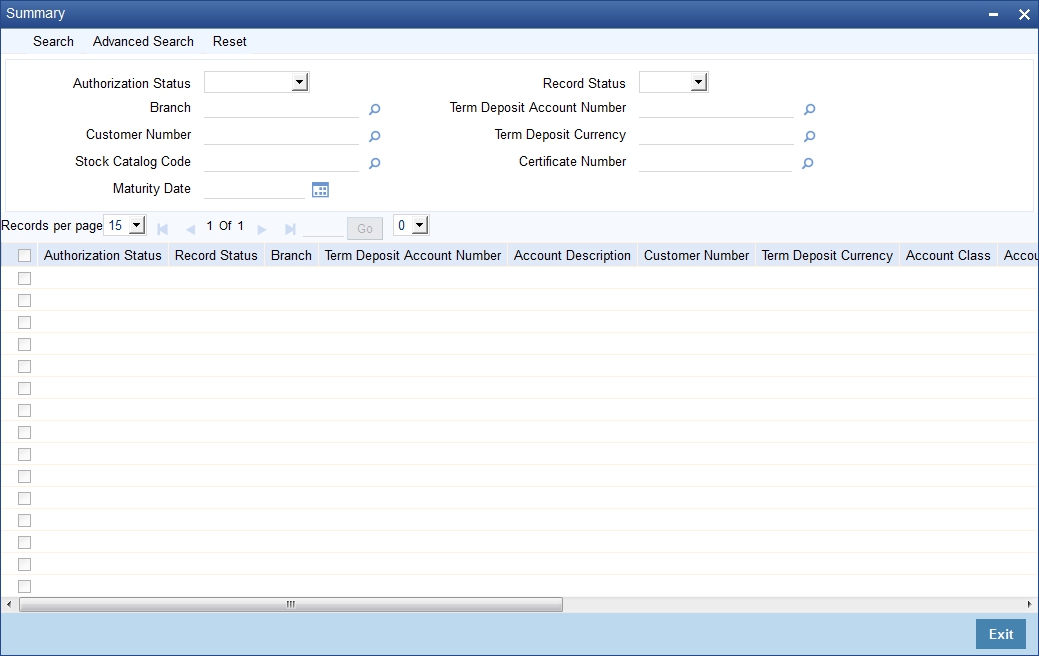Image resolution: width=1039 pixels, height=656 pixels.
Task: Click the horizontal scrollbar thumb
Action: click(291, 604)
